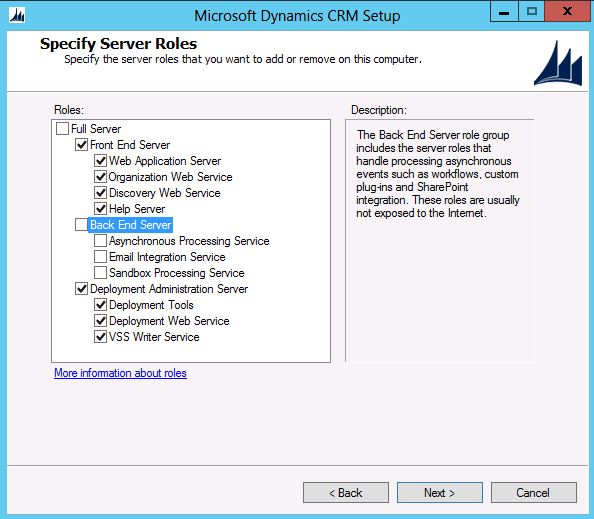Enable the Back End Server checkbox

(81, 225)
